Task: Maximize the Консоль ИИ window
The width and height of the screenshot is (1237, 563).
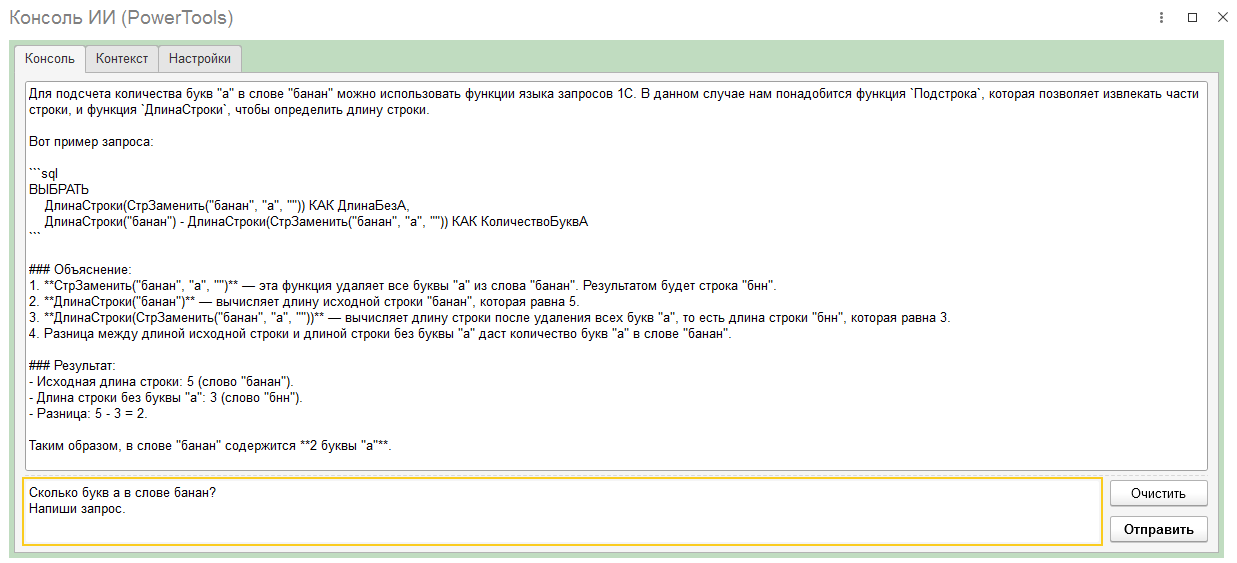Action: coord(1192,18)
